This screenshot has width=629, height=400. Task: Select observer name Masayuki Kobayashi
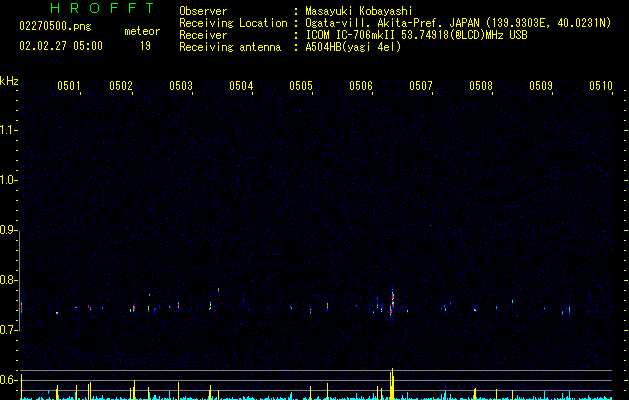pos(359,11)
